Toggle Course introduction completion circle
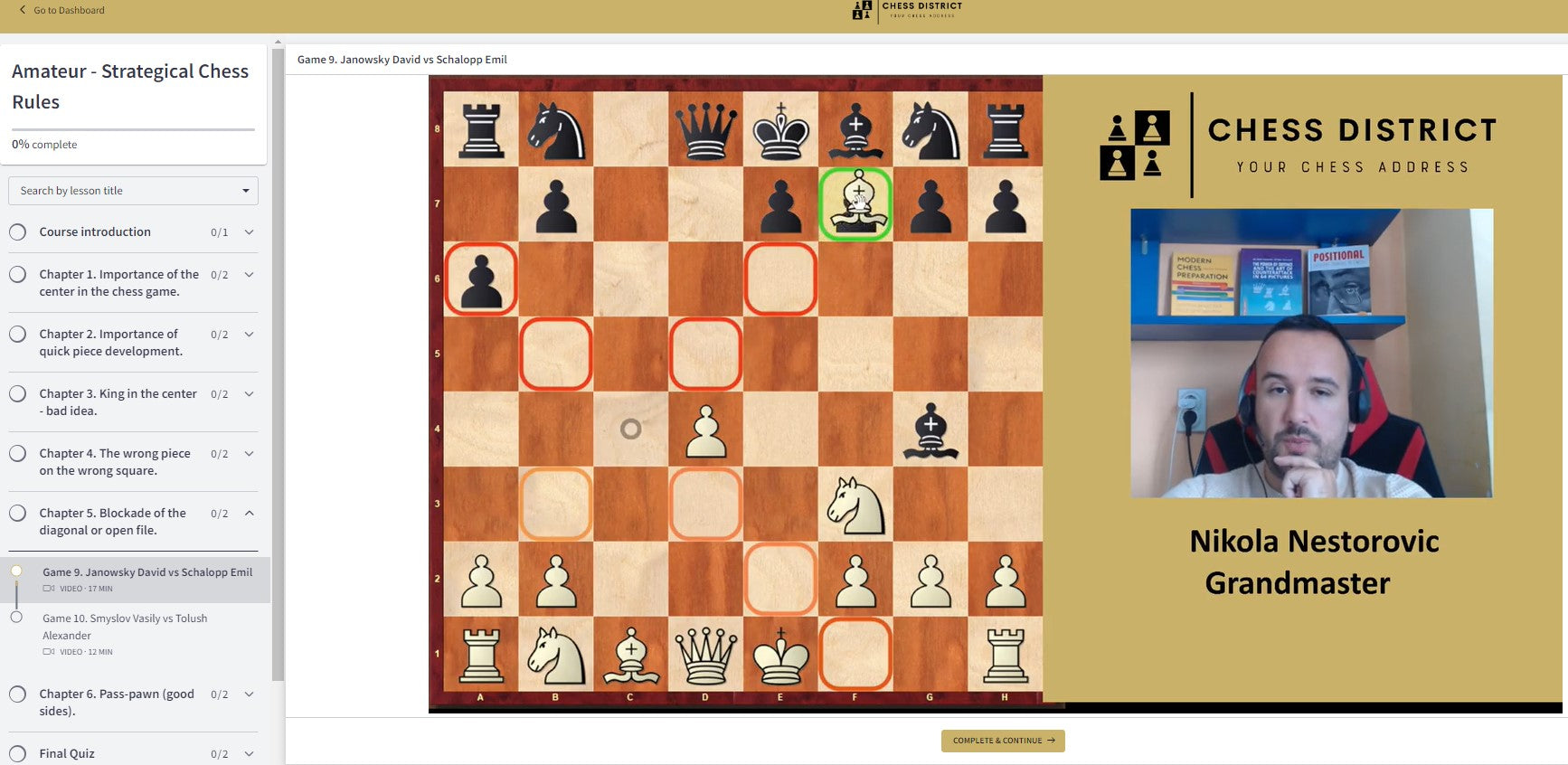1568x765 pixels. (17, 231)
